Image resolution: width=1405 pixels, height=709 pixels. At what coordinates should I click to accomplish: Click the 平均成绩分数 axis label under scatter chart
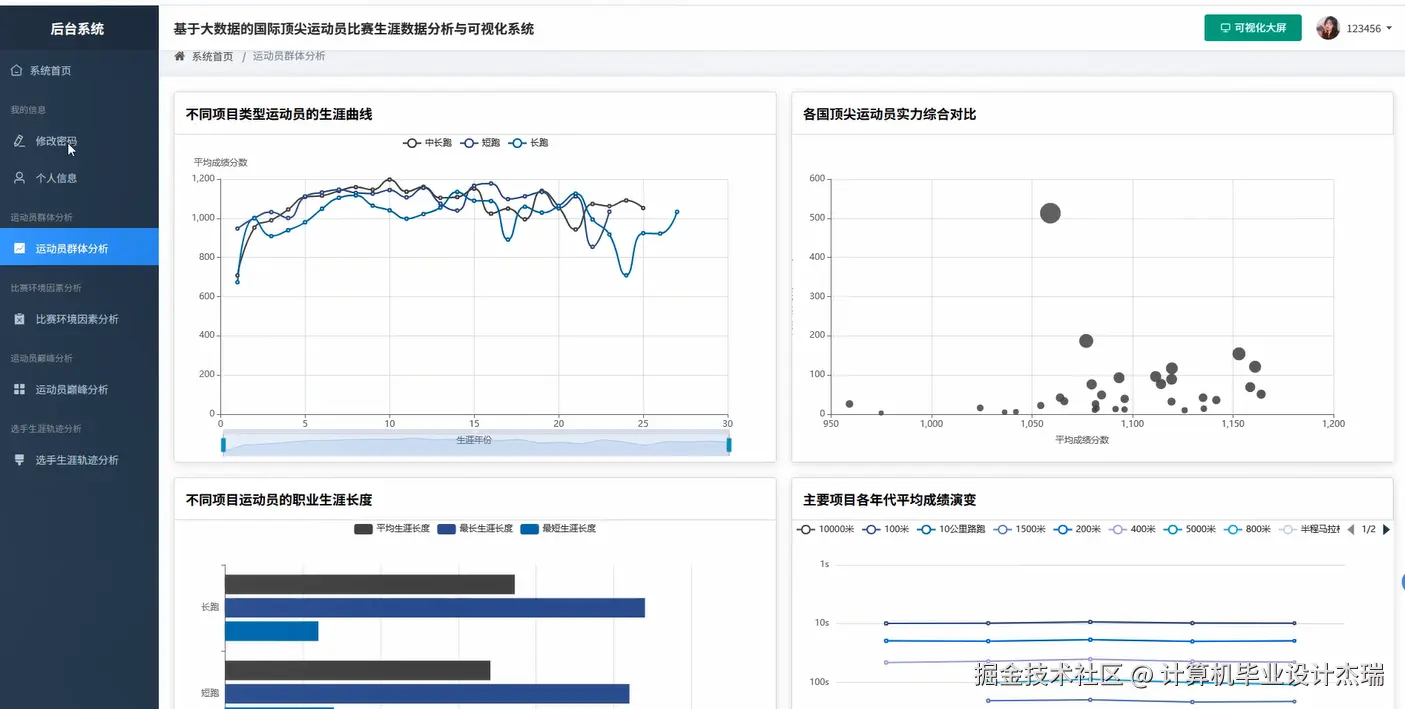[x=1082, y=440]
